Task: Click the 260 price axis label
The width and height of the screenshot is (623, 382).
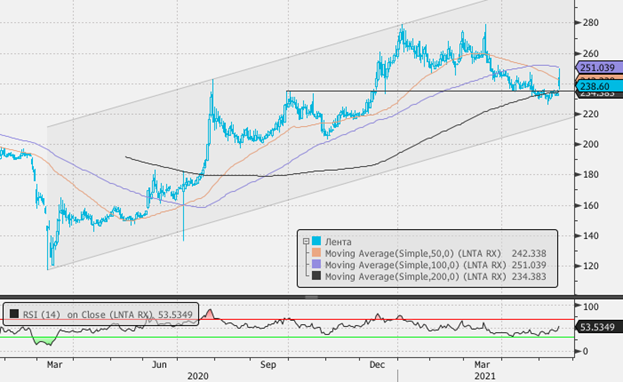Action: 591,53
